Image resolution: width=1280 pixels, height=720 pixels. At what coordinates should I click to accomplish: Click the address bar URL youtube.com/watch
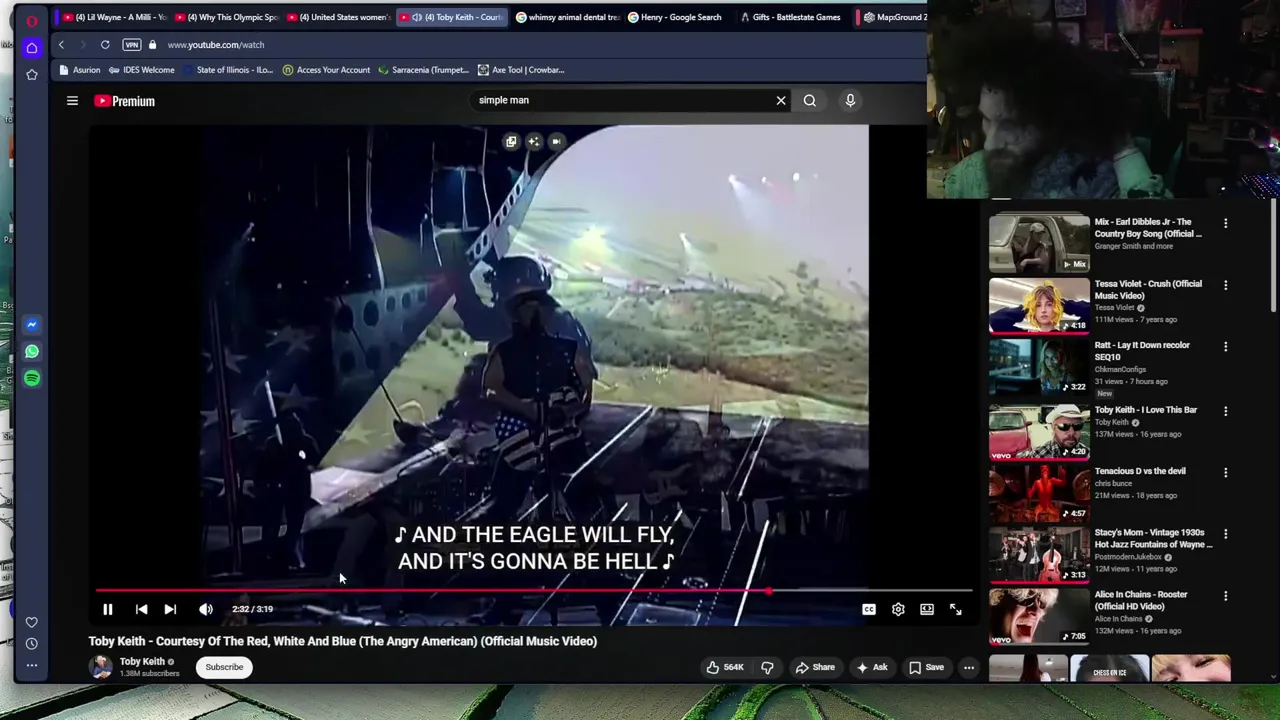click(x=216, y=45)
